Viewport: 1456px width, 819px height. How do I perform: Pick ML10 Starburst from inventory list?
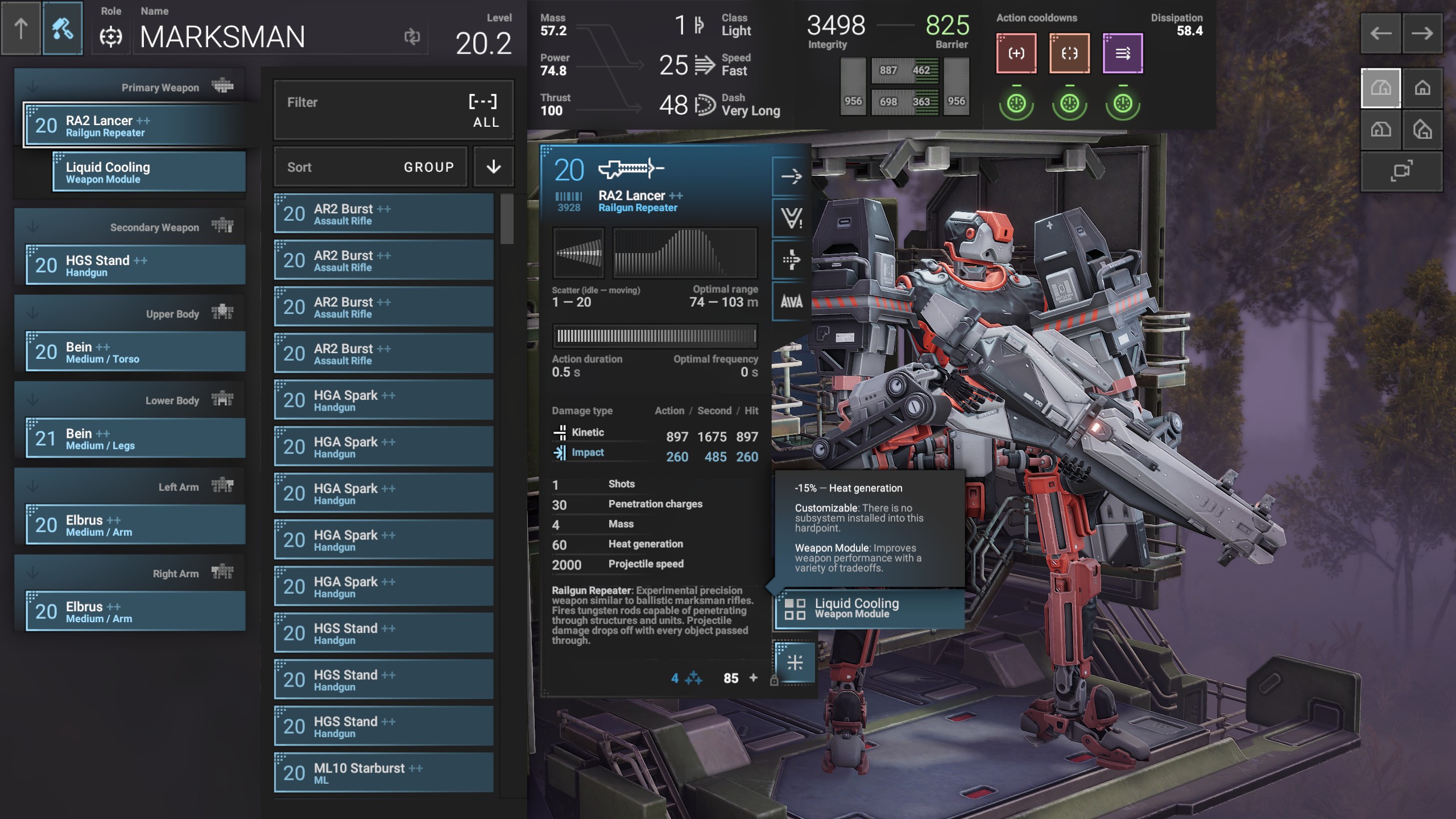click(x=384, y=773)
